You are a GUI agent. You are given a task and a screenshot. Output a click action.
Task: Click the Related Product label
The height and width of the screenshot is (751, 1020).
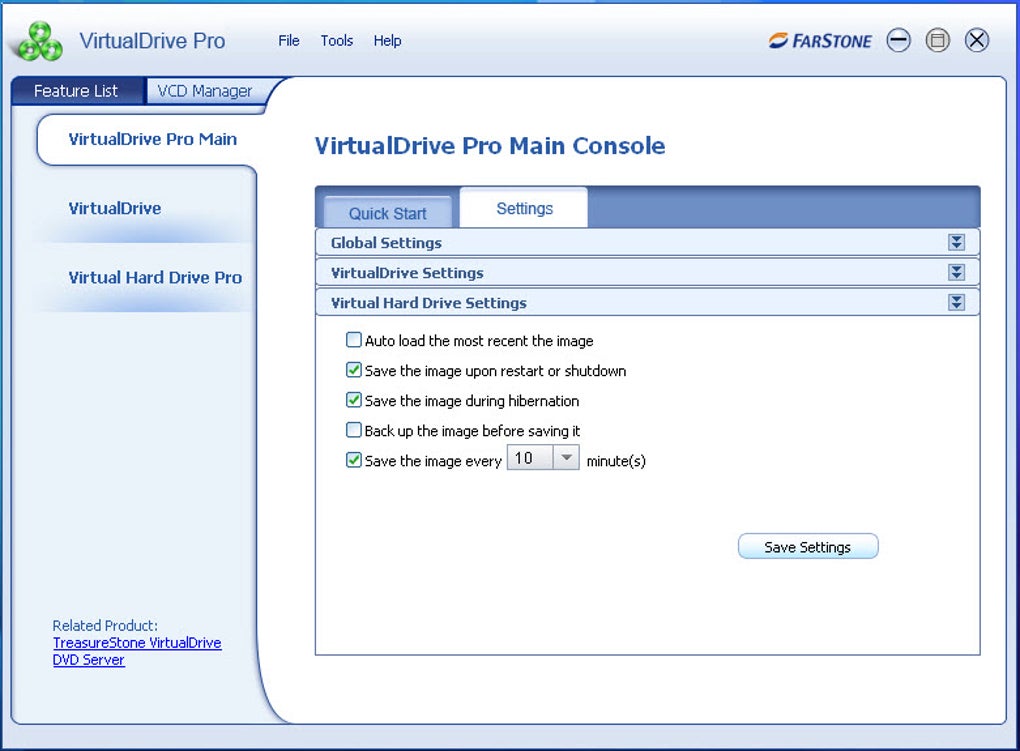[x=105, y=625]
